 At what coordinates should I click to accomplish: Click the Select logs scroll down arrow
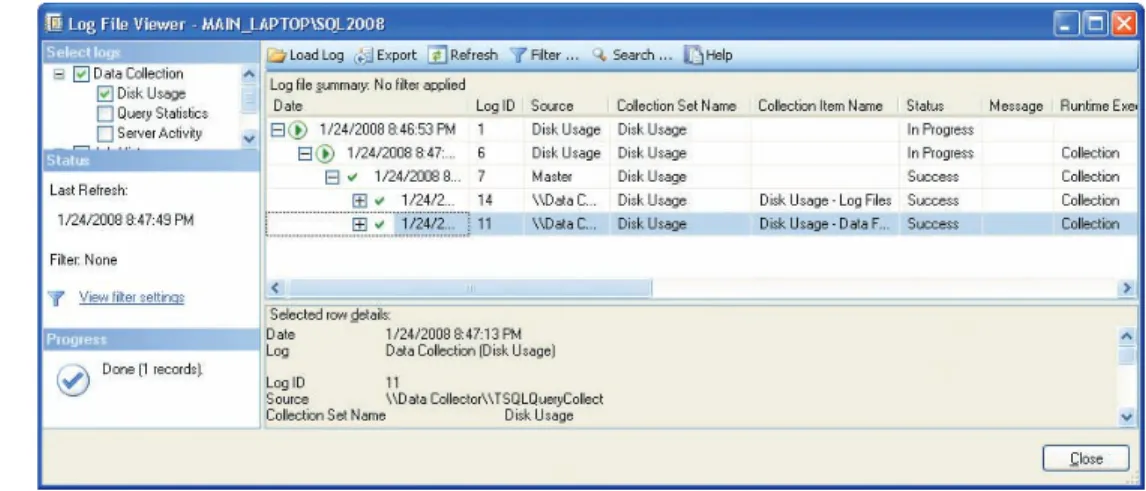pyautogui.click(x=248, y=138)
